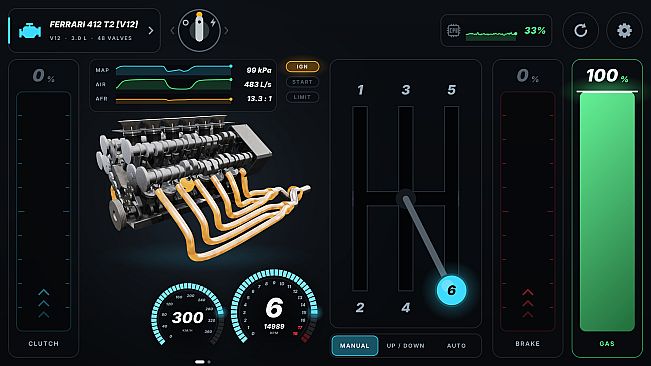The image size is (651, 366).
Task: Turn key selector right with arrow
Action: tap(226, 30)
